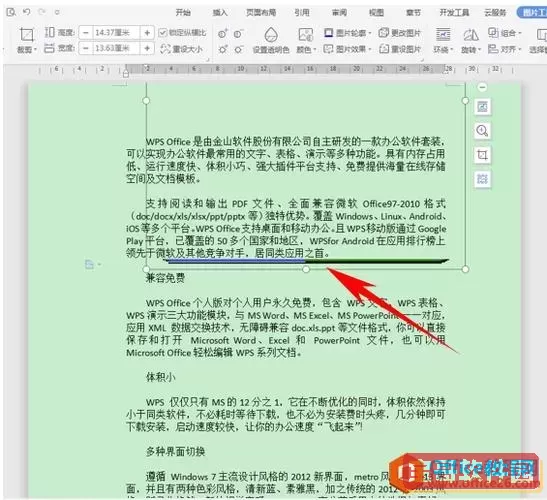Image resolution: width=547 pixels, height=500 pixels.
Task: Open the Rotate (旋转) dropdown
Action: (x=471, y=41)
